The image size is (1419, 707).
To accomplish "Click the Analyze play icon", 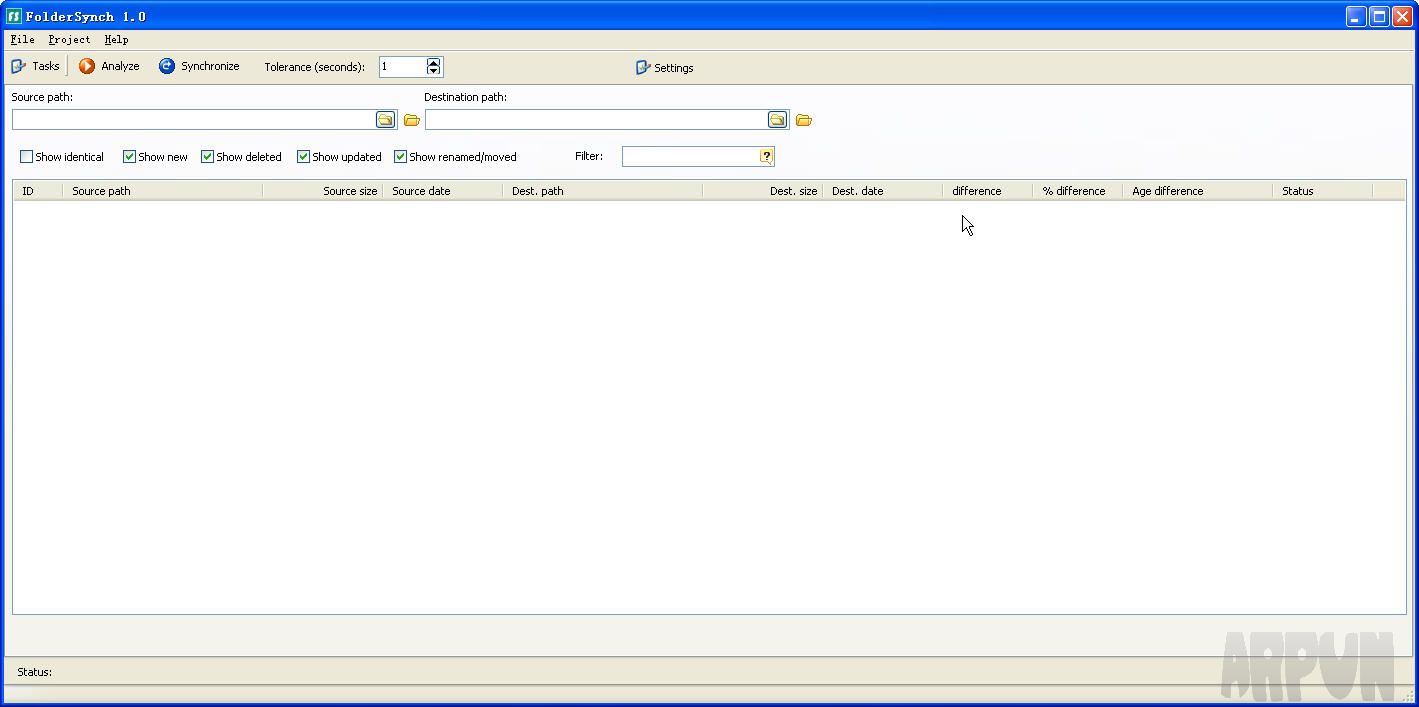I will (87, 66).
